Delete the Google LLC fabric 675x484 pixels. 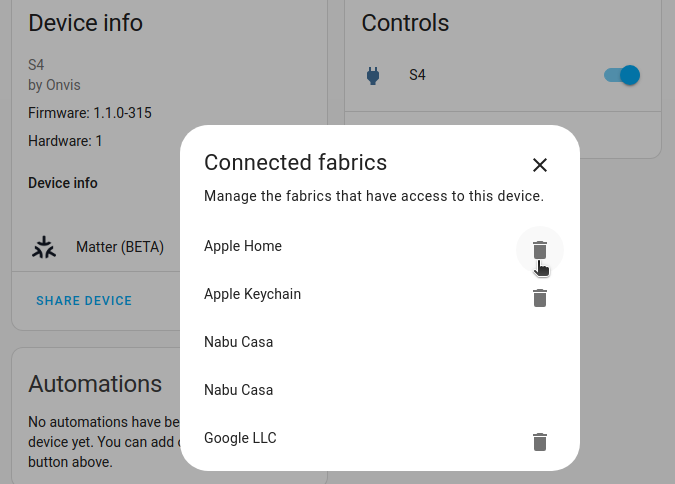click(x=540, y=441)
